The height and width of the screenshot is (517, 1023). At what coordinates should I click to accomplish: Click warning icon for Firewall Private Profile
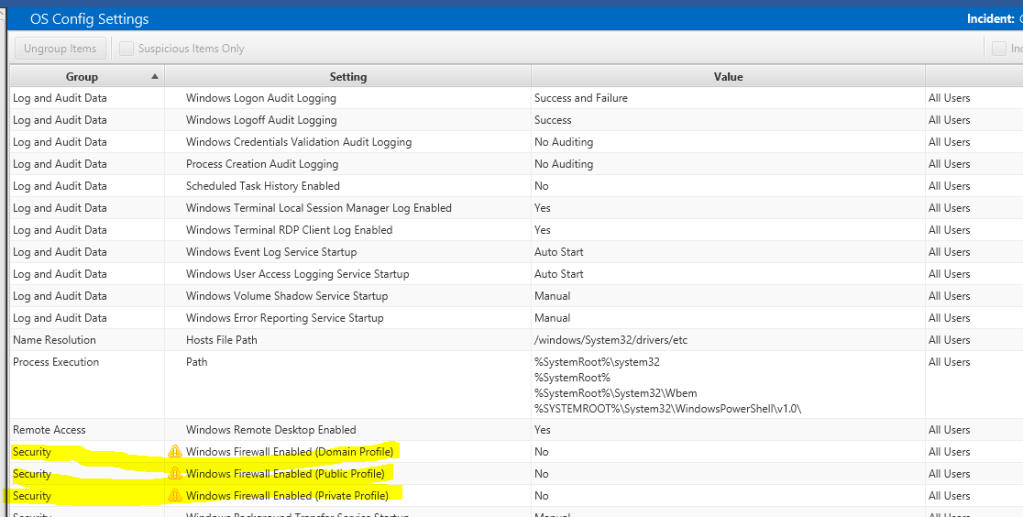tap(176, 496)
